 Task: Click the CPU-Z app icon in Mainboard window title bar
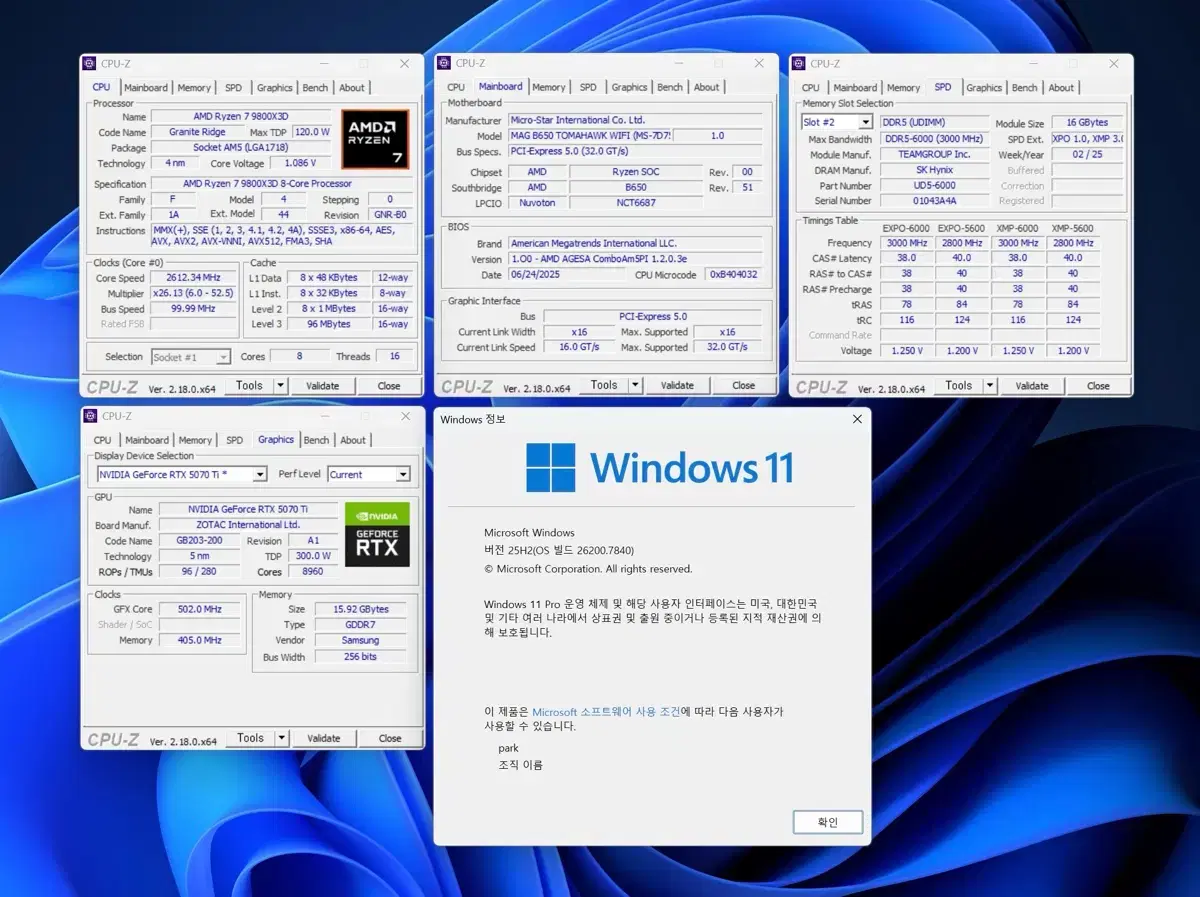[445, 63]
